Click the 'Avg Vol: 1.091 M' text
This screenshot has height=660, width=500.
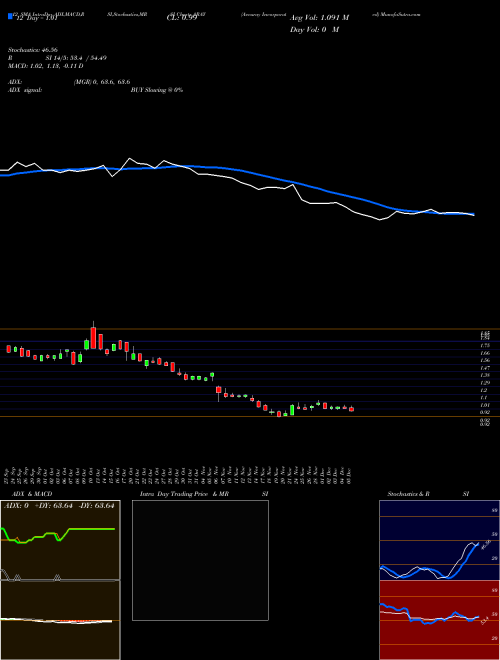319,18
